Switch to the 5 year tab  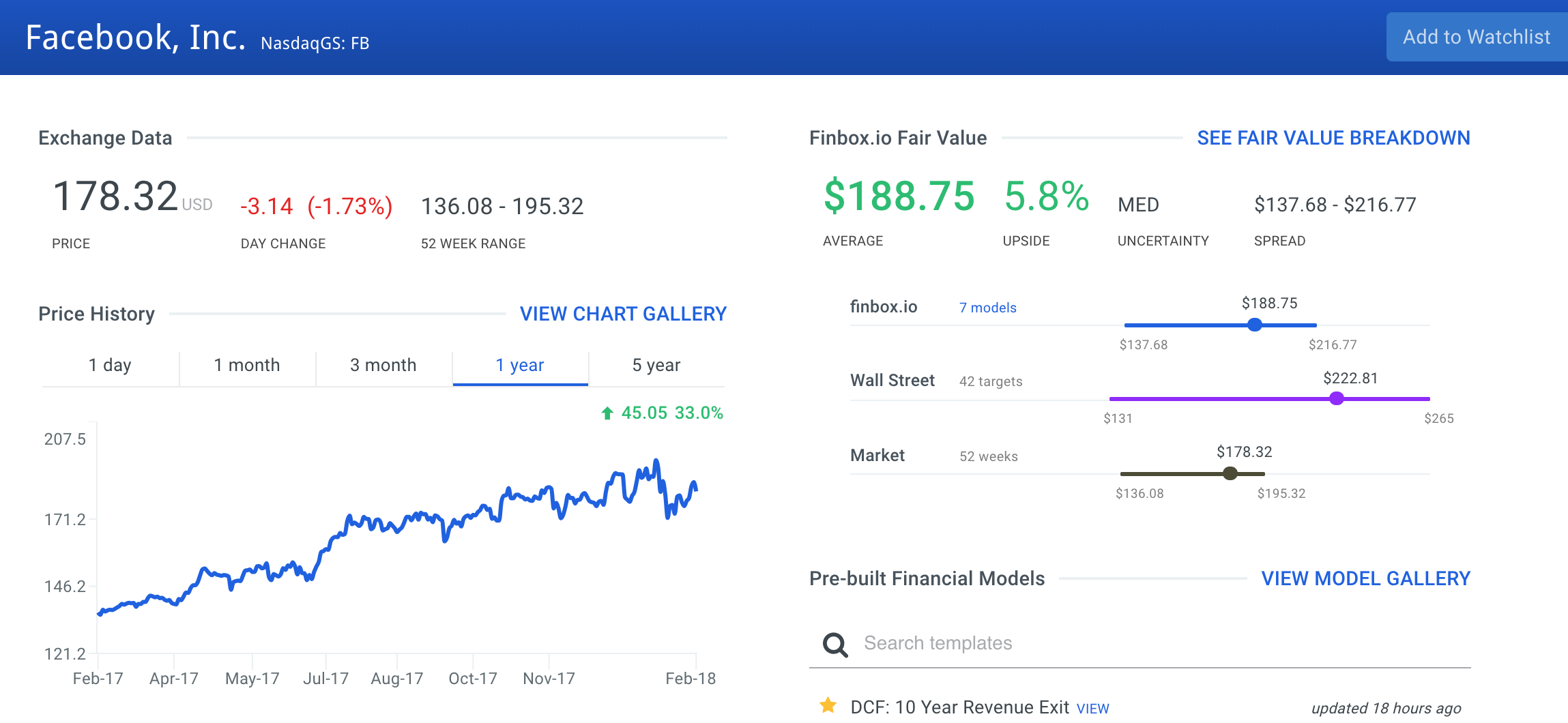coord(656,366)
